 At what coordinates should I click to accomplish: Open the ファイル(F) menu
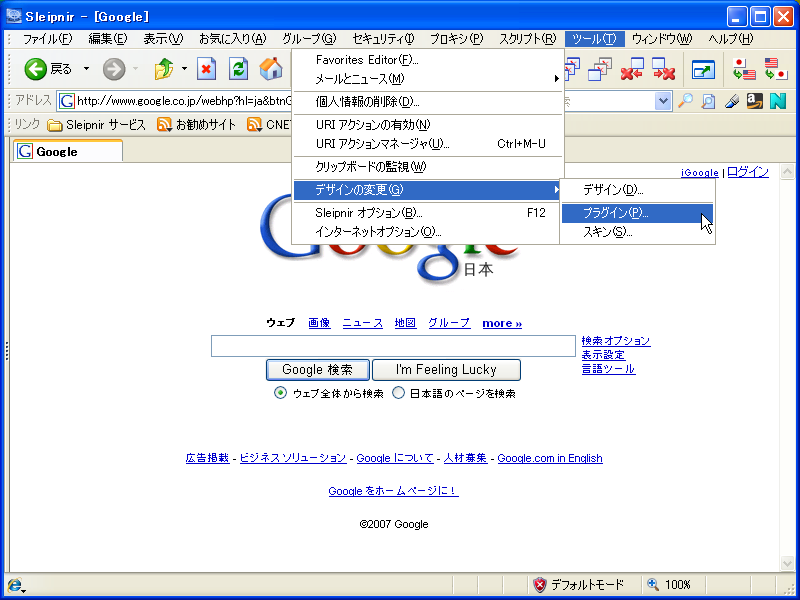click(47, 39)
